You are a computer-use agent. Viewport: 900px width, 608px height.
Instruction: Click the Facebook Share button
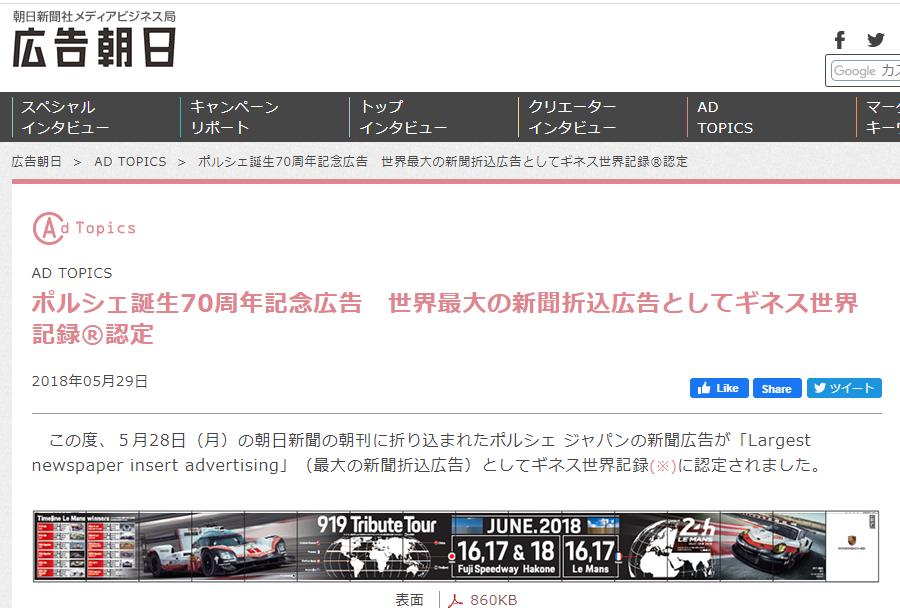(x=777, y=388)
